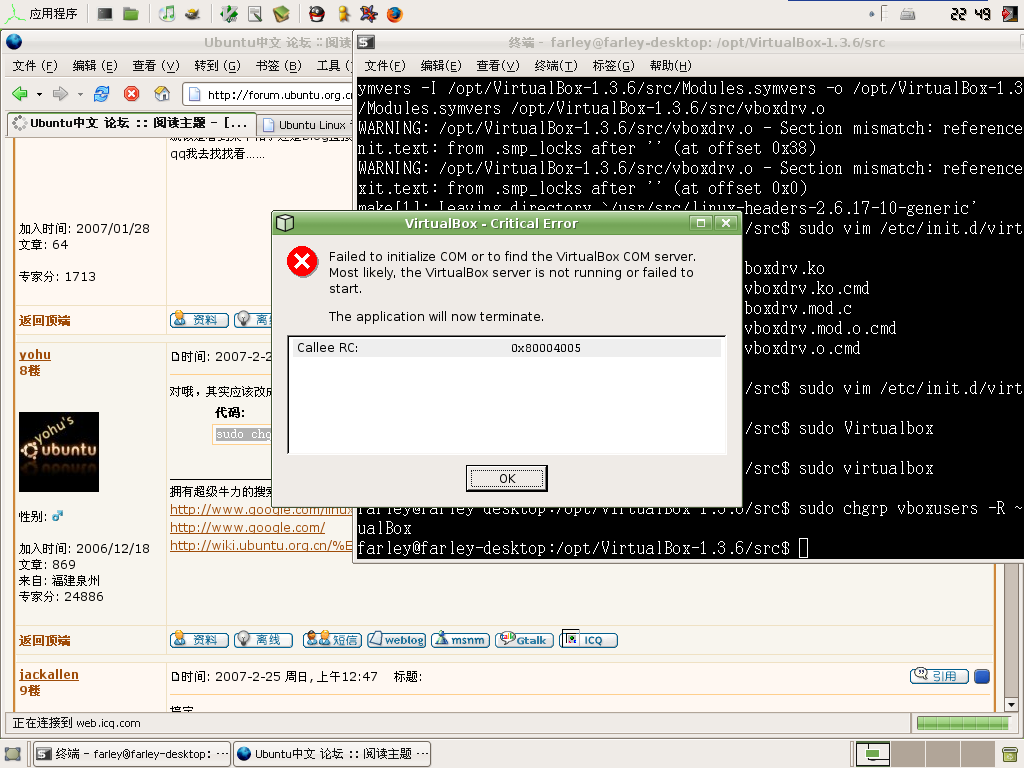Launch the music player from the panel
The height and width of the screenshot is (768, 1024).
167,14
